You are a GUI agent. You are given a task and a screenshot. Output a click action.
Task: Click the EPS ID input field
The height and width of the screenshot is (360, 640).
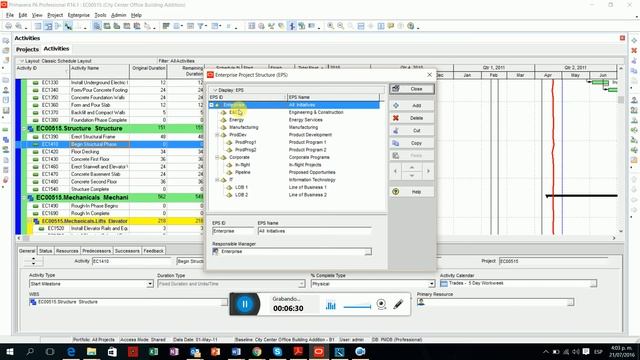[233, 231]
